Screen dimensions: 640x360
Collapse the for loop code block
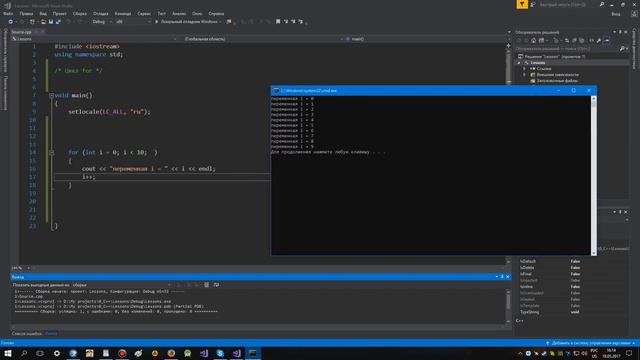(x=52, y=153)
